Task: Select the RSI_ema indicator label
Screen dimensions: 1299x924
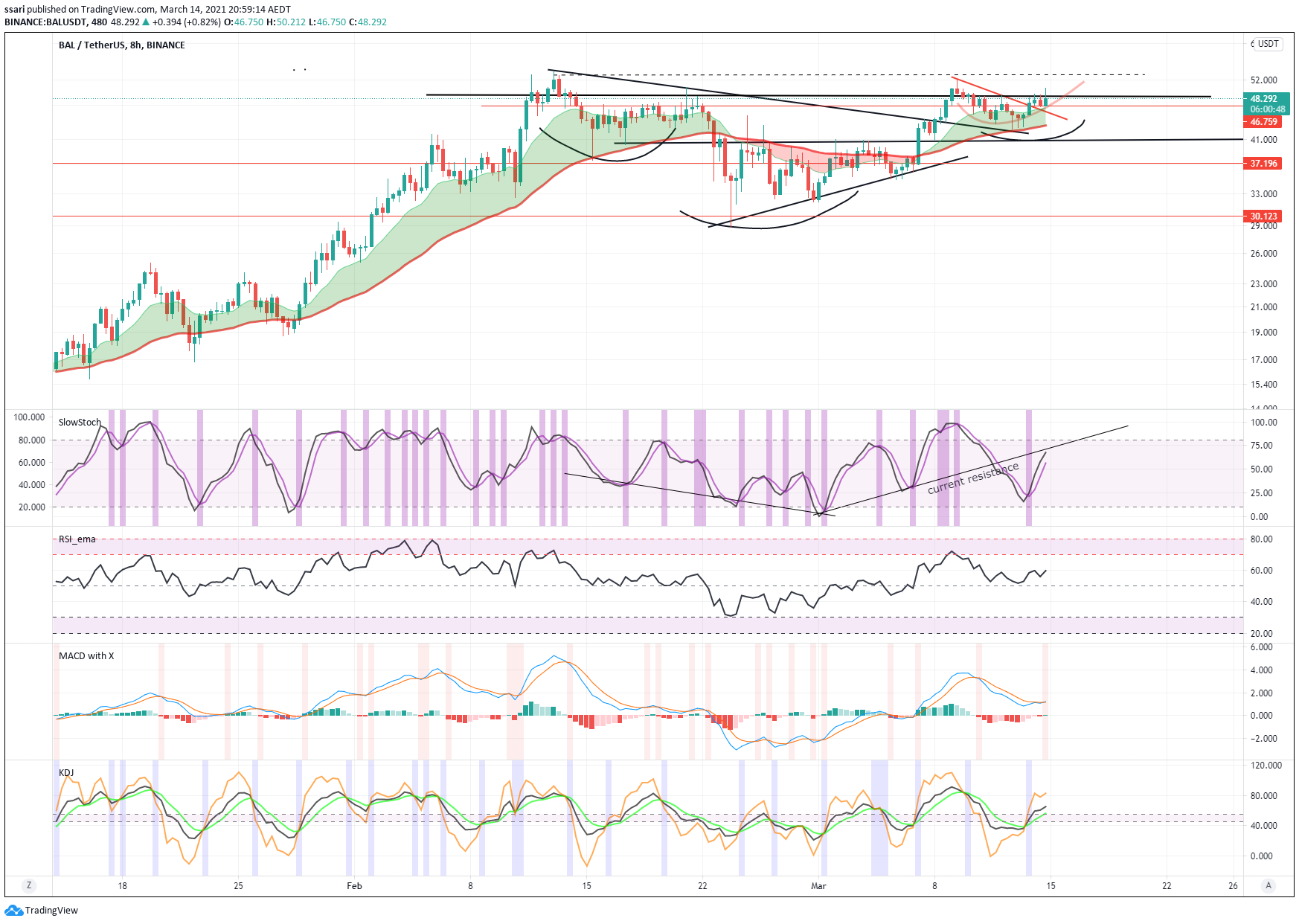Action: (x=77, y=539)
